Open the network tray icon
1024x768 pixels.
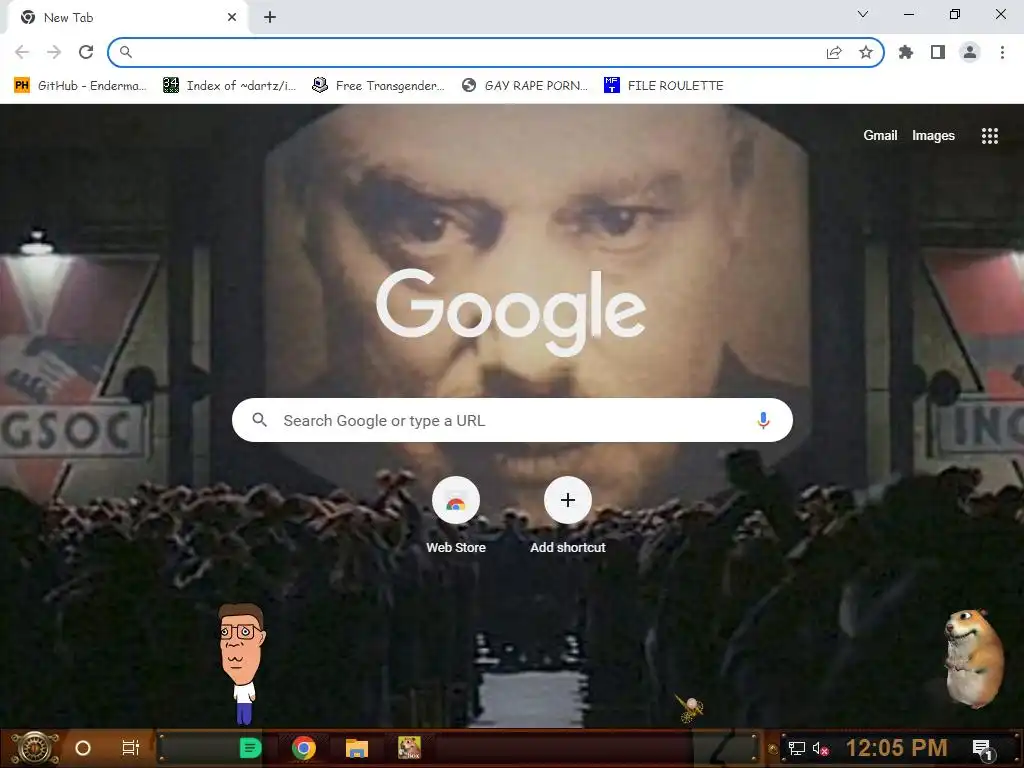pyautogui.click(x=797, y=748)
